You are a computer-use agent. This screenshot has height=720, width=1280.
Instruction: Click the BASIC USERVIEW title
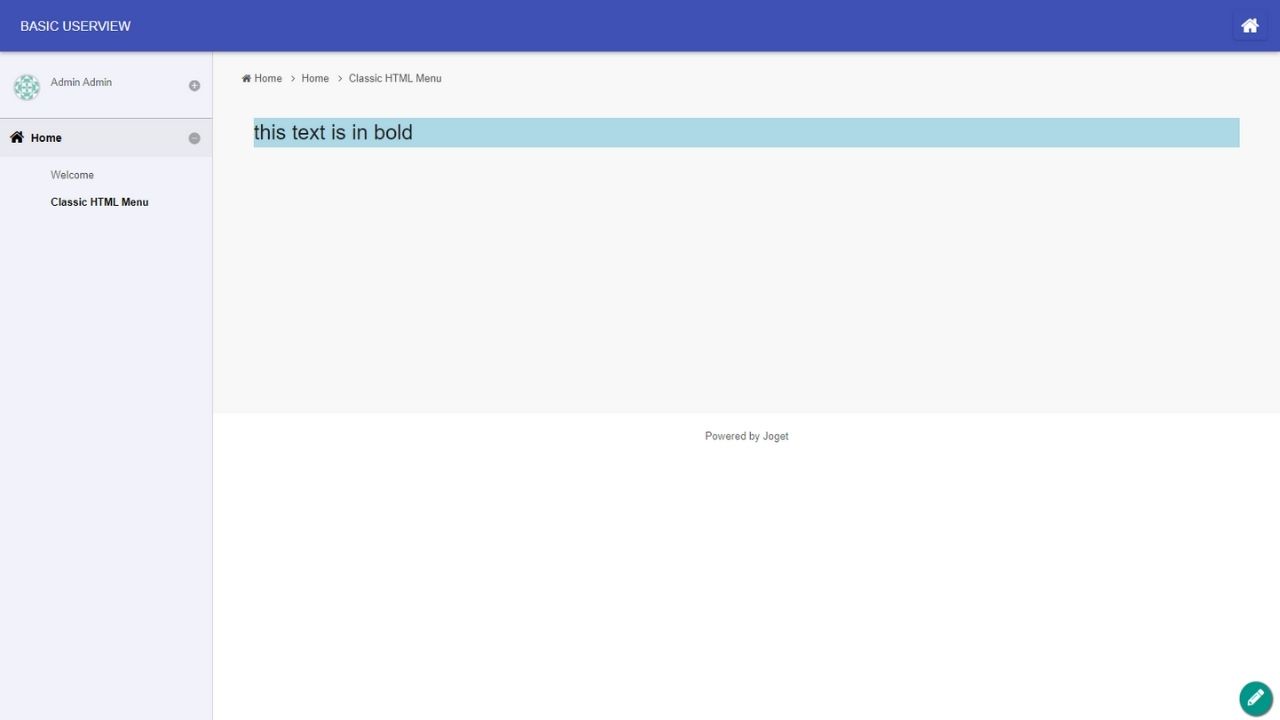[75, 26]
